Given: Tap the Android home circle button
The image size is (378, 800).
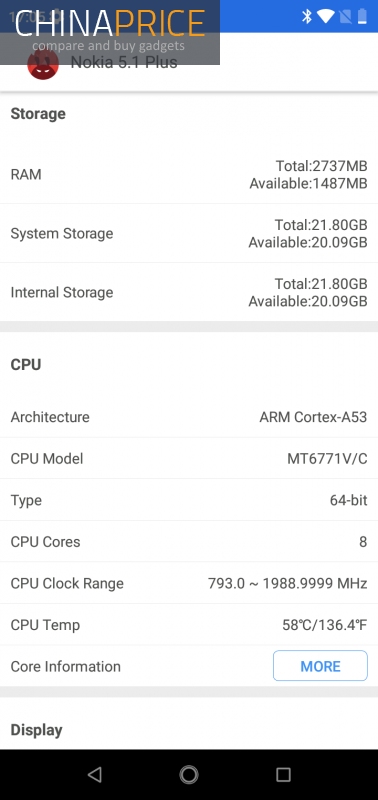Looking at the screenshot, I should pos(189,774).
